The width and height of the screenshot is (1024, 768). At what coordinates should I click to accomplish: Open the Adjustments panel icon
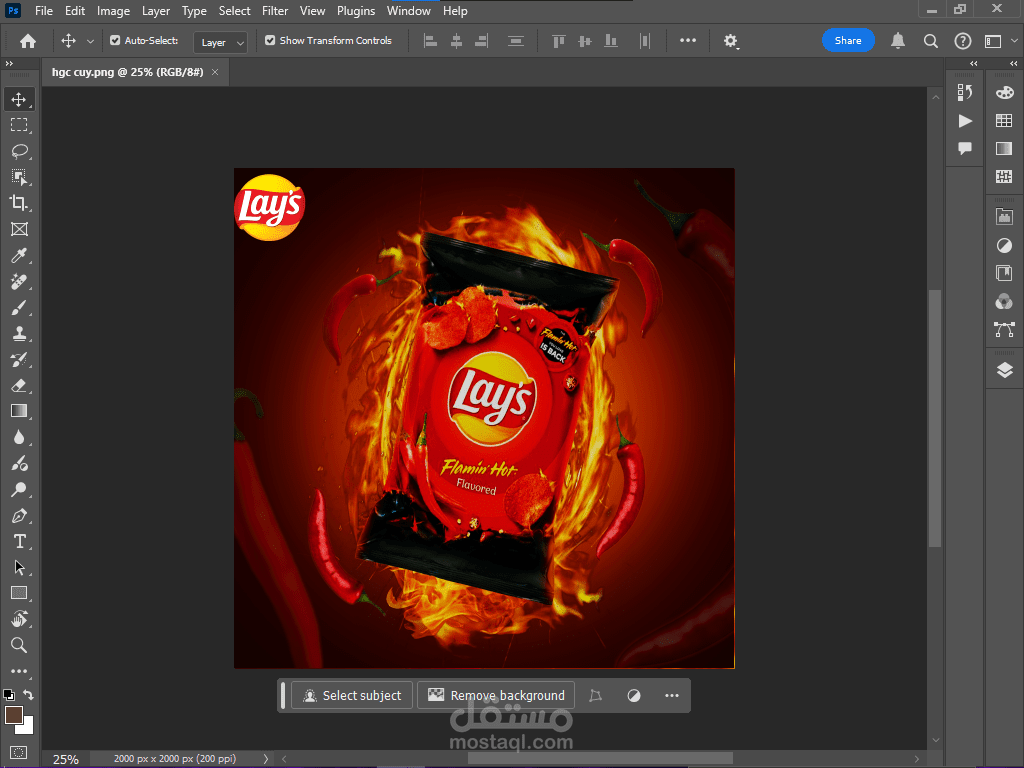coord(1004,245)
